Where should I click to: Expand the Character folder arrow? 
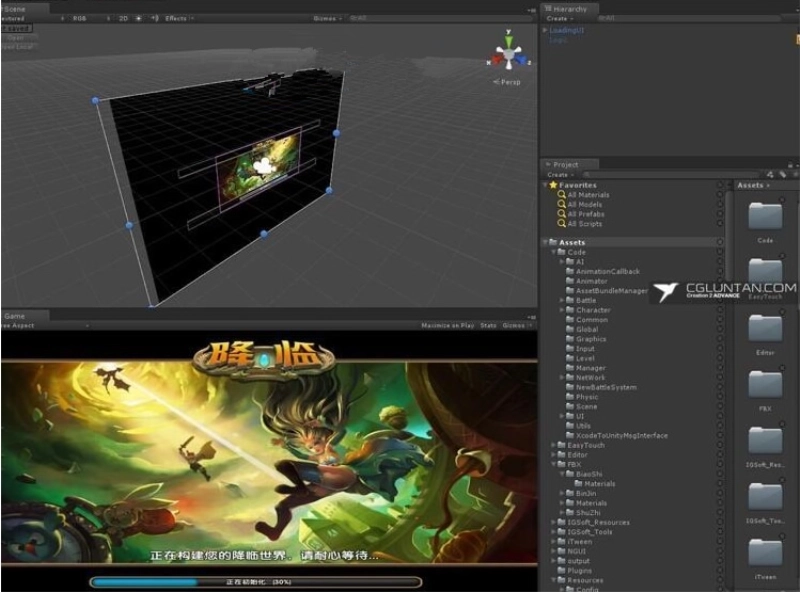click(562, 310)
